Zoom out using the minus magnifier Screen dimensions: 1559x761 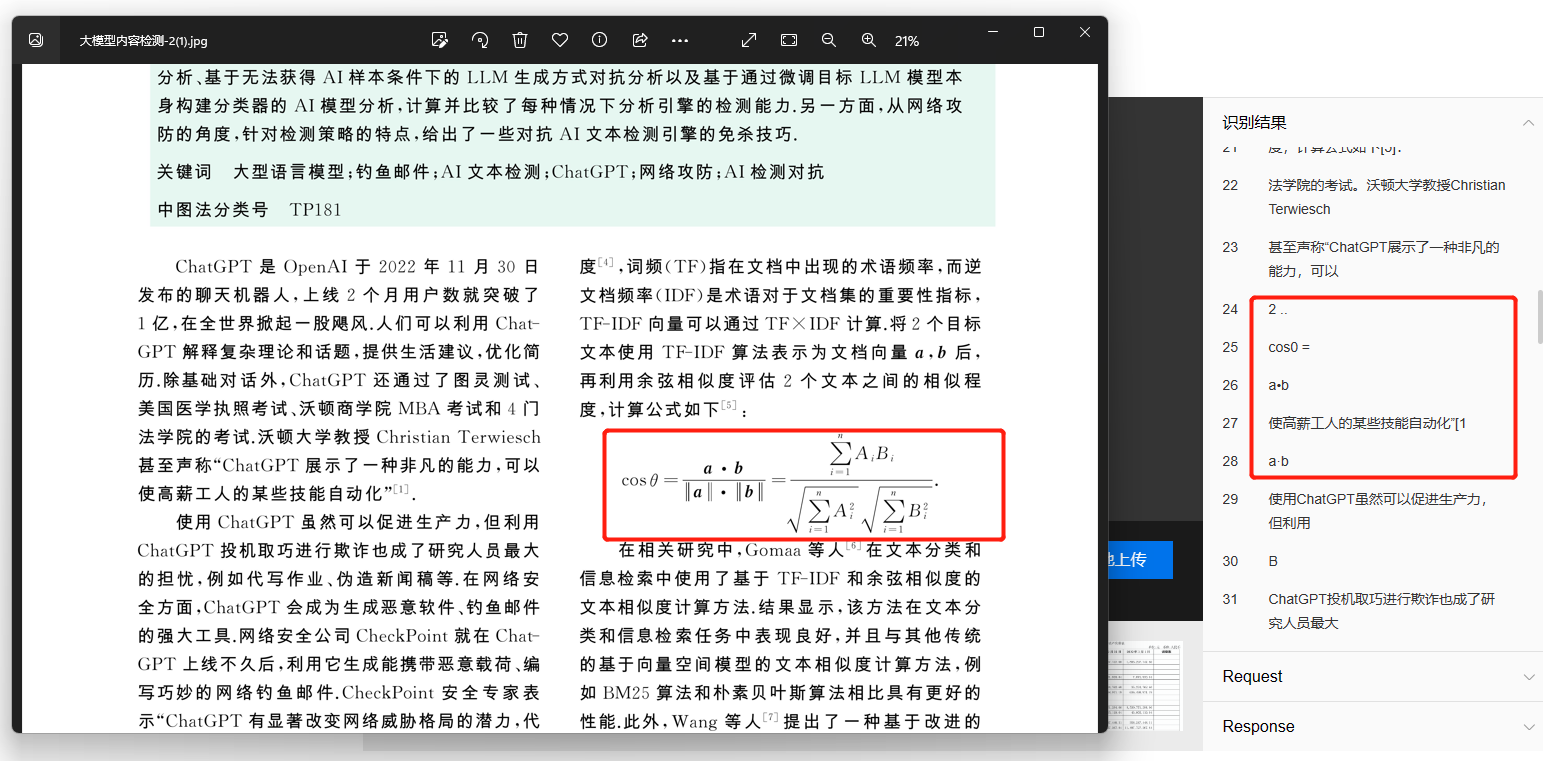click(829, 40)
